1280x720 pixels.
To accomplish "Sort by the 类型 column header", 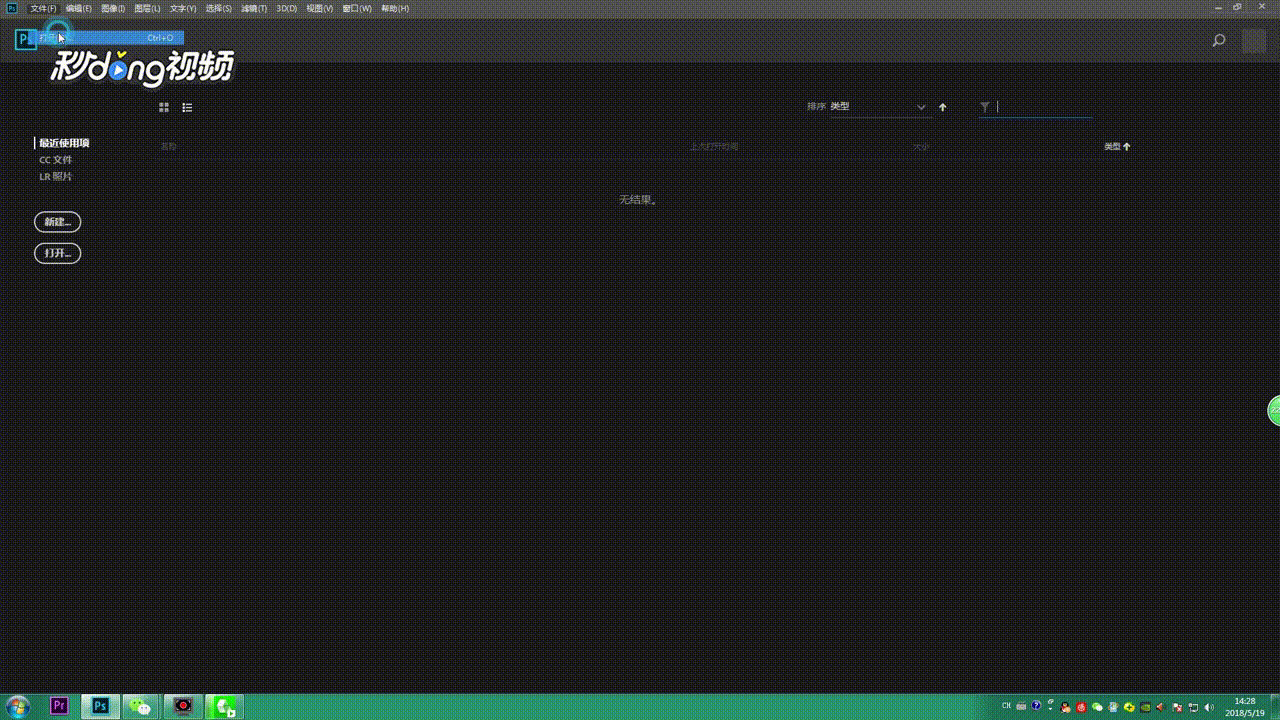I will click(x=1117, y=146).
